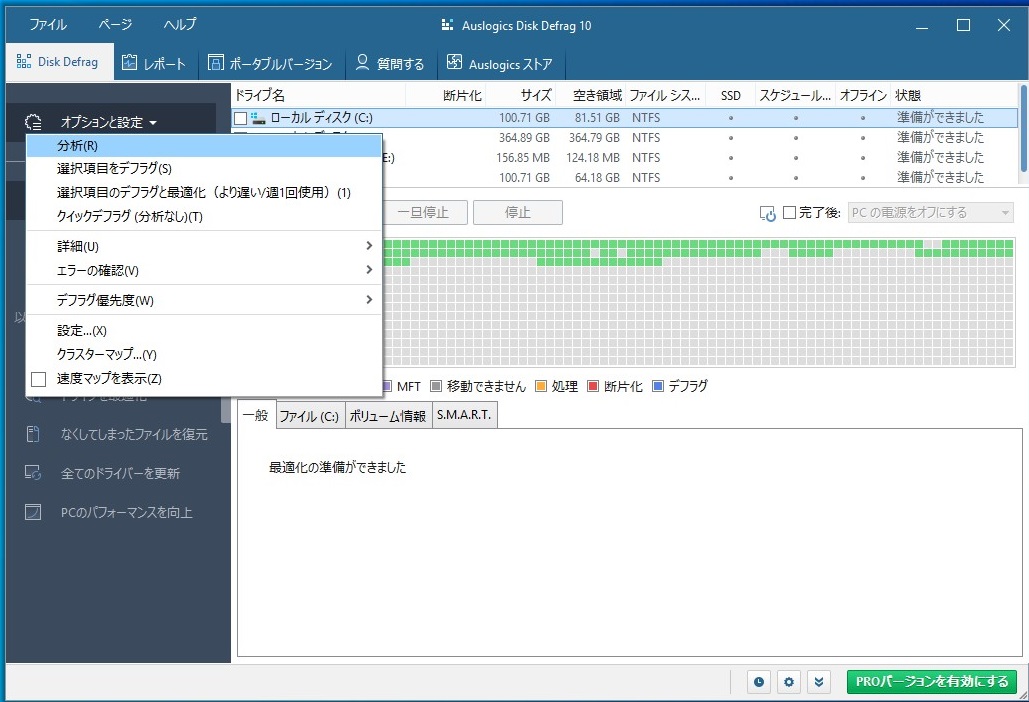
Task: Click the orange 処理 legend swatch
Action: (541, 386)
